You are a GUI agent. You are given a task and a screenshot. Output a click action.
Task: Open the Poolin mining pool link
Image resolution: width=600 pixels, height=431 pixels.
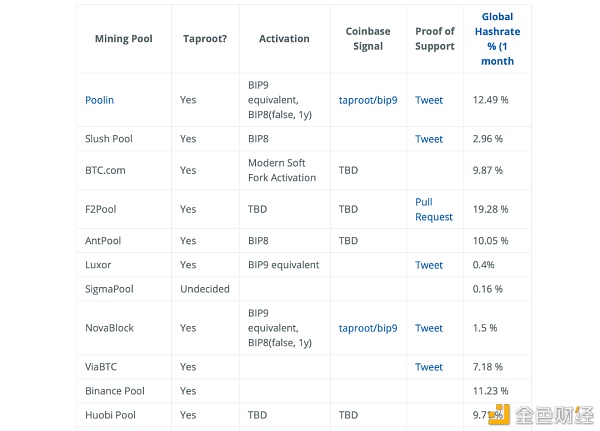pyautogui.click(x=99, y=100)
